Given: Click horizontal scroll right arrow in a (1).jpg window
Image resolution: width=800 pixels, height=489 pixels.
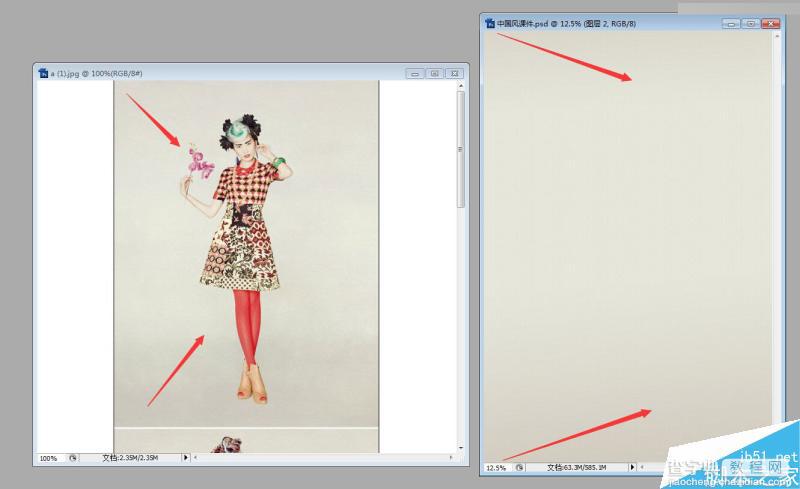Looking at the screenshot, I should (451, 458).
